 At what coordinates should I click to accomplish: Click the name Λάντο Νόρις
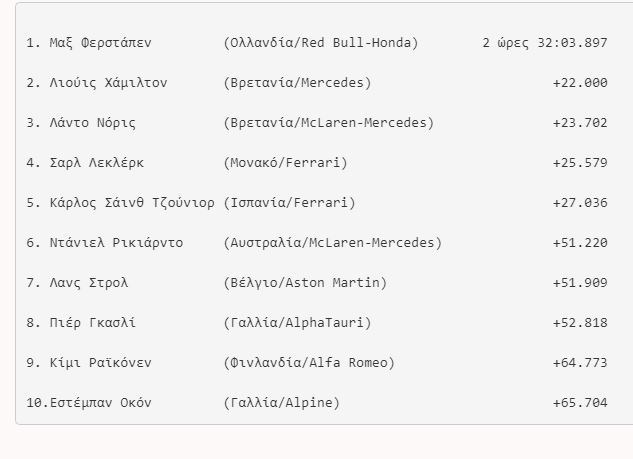tap(93, 123)
